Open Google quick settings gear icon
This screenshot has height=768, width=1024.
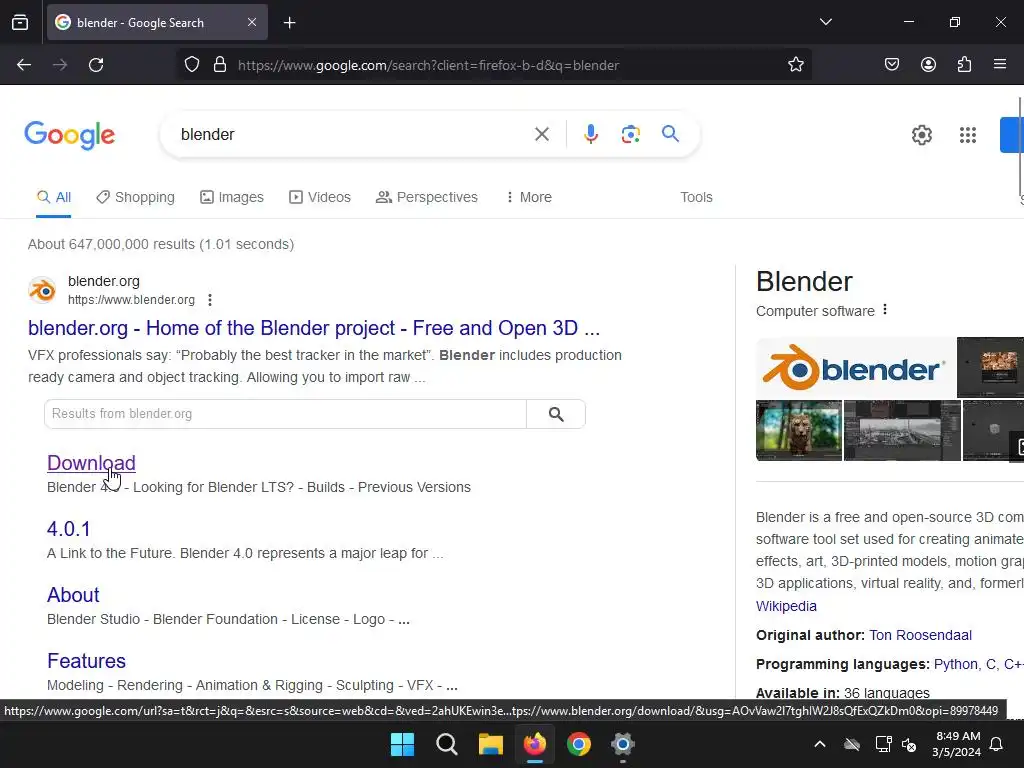coord(921,135)
